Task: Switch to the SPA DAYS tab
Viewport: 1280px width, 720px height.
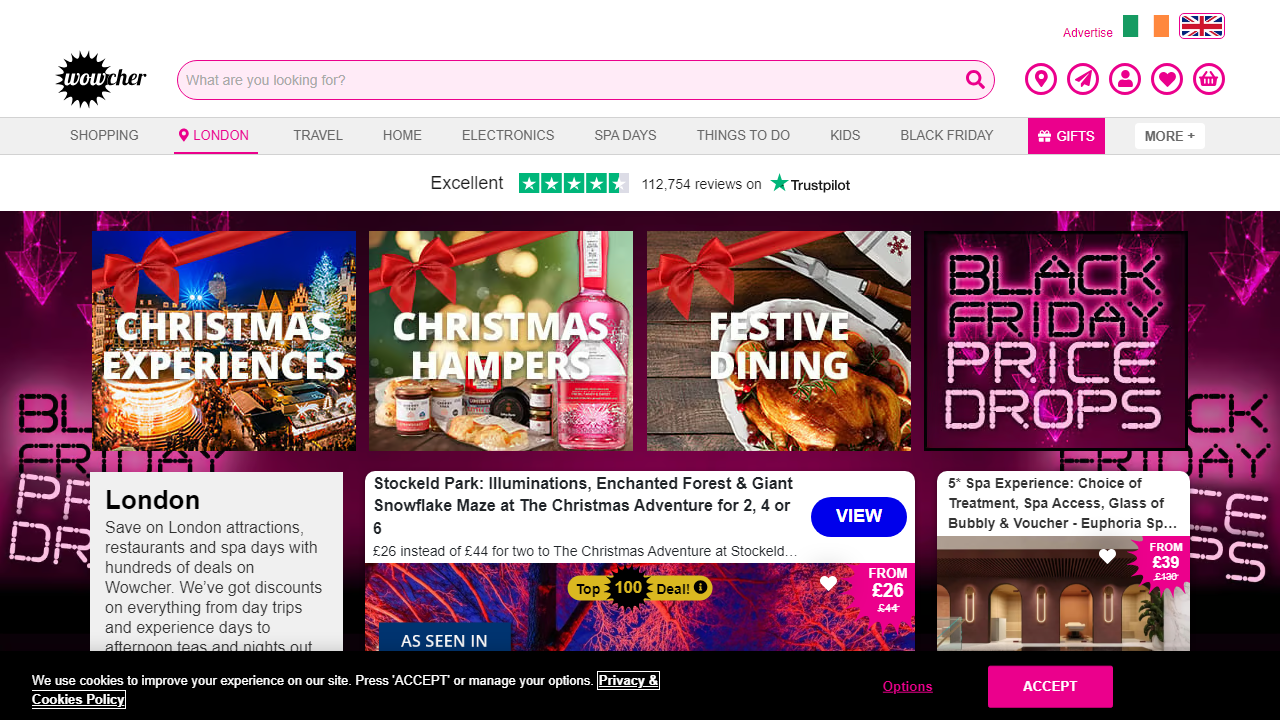Action: 624,135
